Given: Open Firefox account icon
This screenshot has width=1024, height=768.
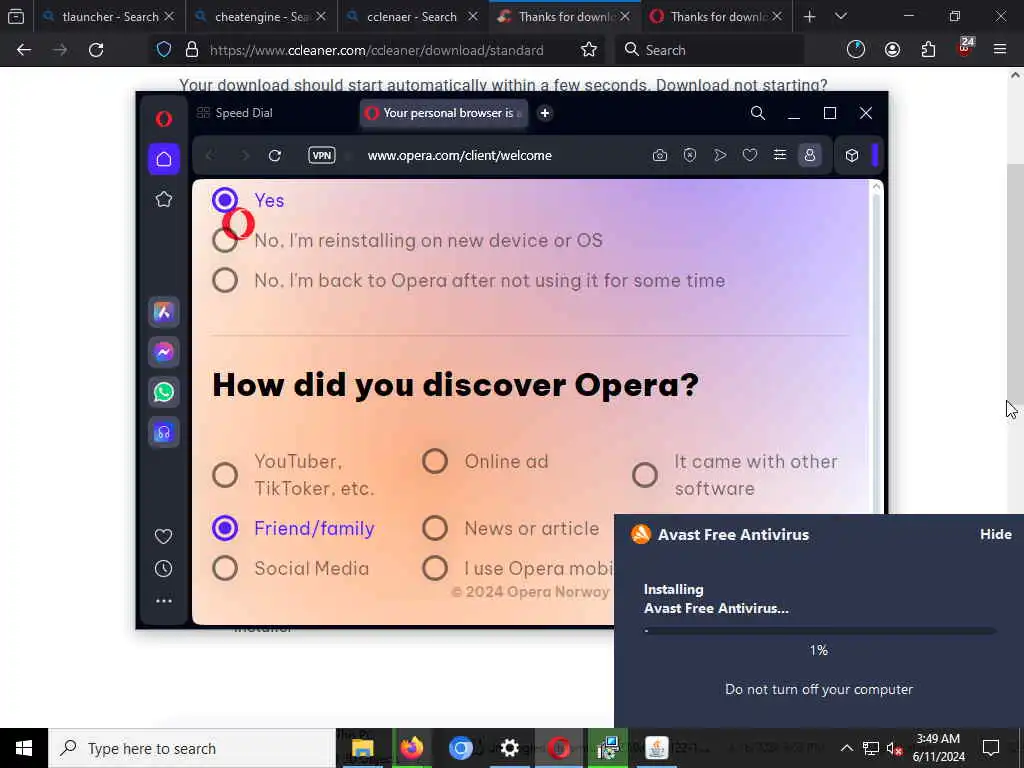Looking at the screenshot, I should click(892, 50).
